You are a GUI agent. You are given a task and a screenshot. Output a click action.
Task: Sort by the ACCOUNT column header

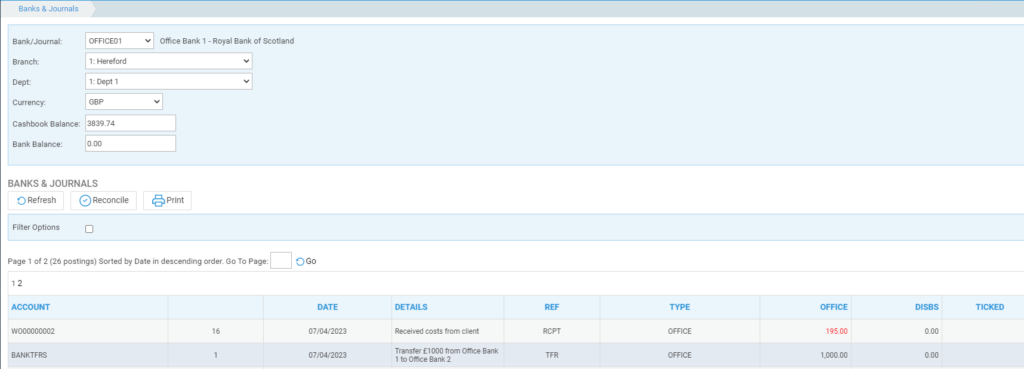31,307
